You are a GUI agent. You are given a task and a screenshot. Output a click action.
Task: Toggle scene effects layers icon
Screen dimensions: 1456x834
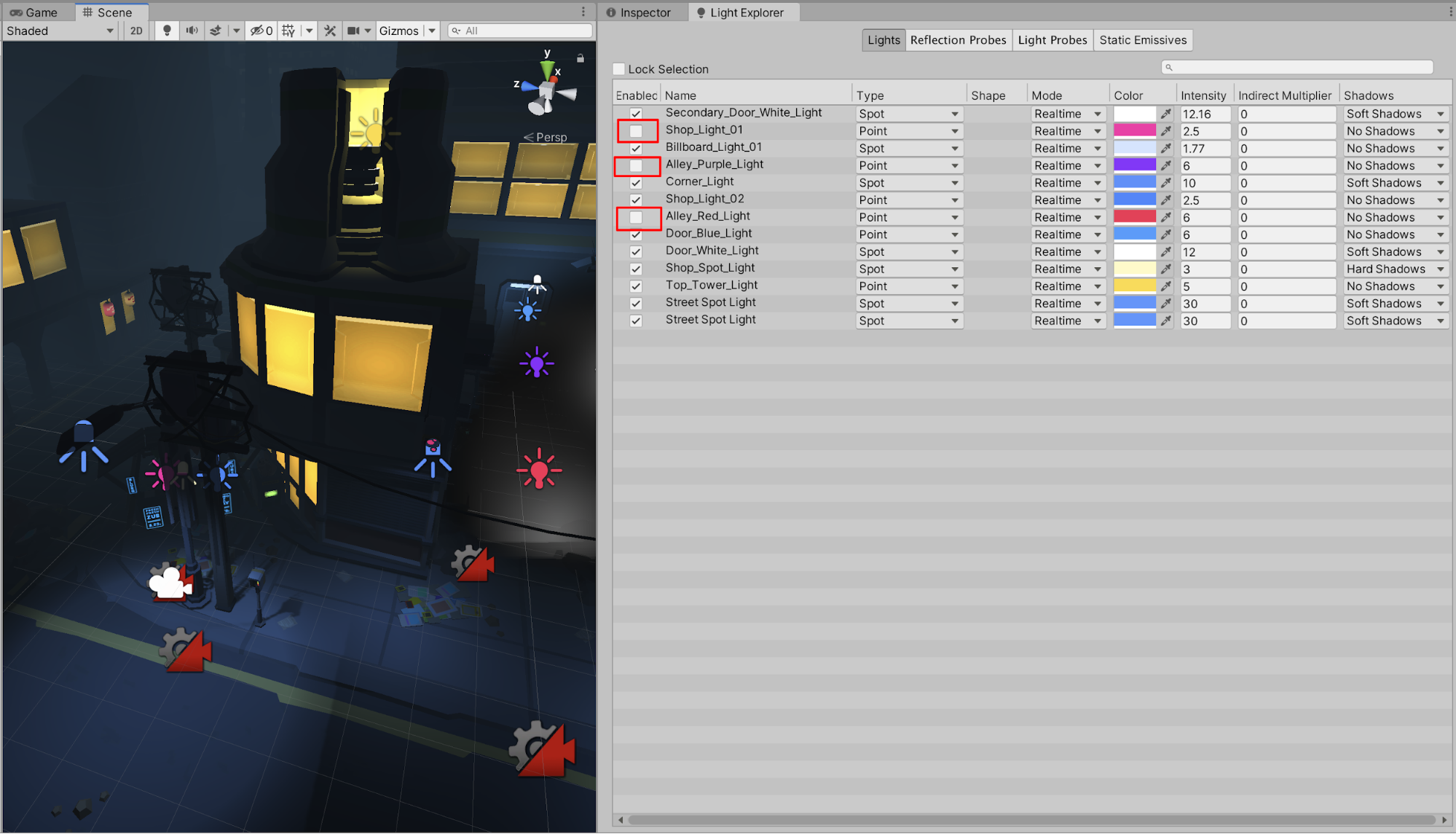coord(216,31)
